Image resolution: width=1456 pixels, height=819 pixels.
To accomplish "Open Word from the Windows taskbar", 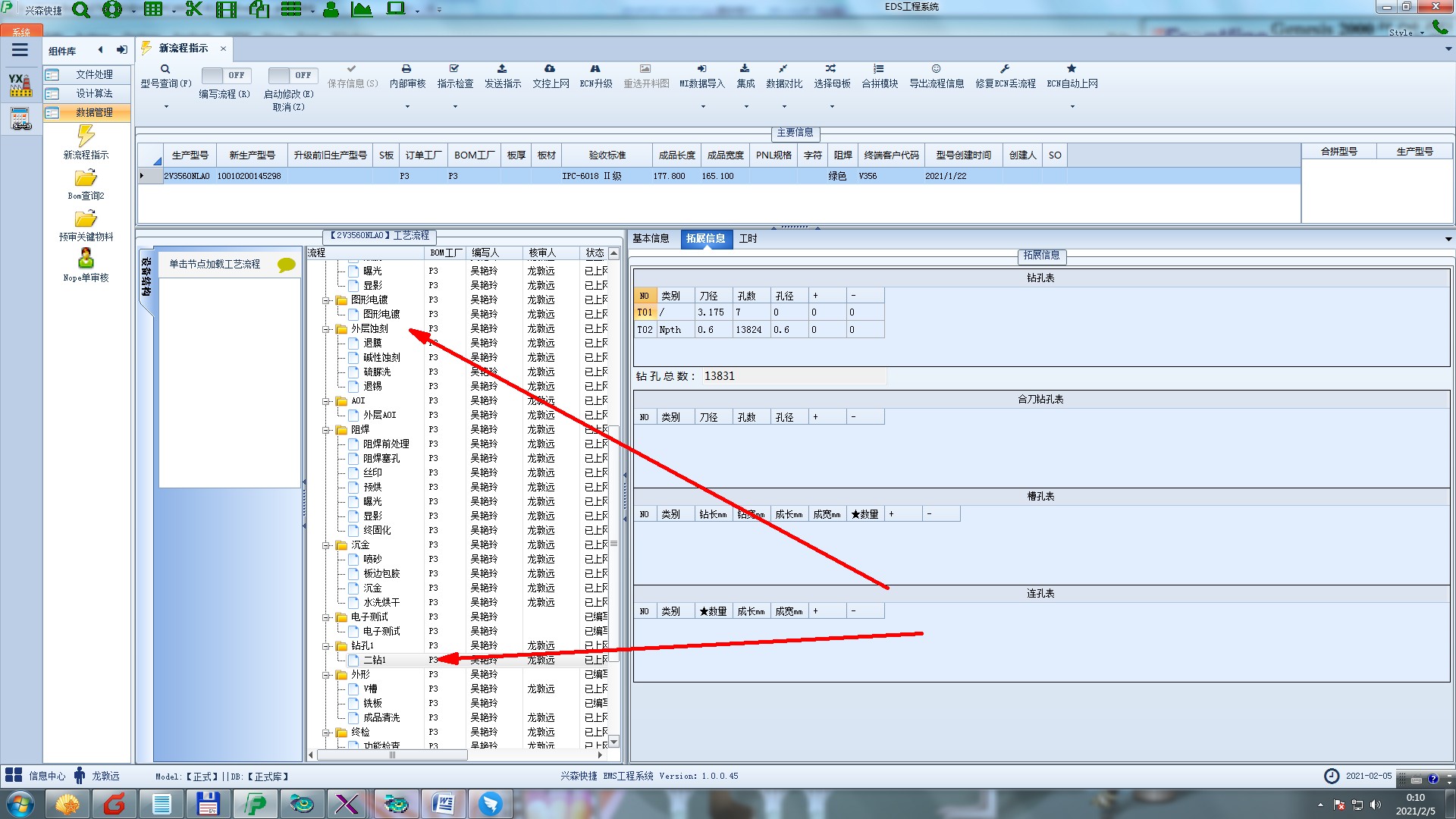I will coord(443,803).
